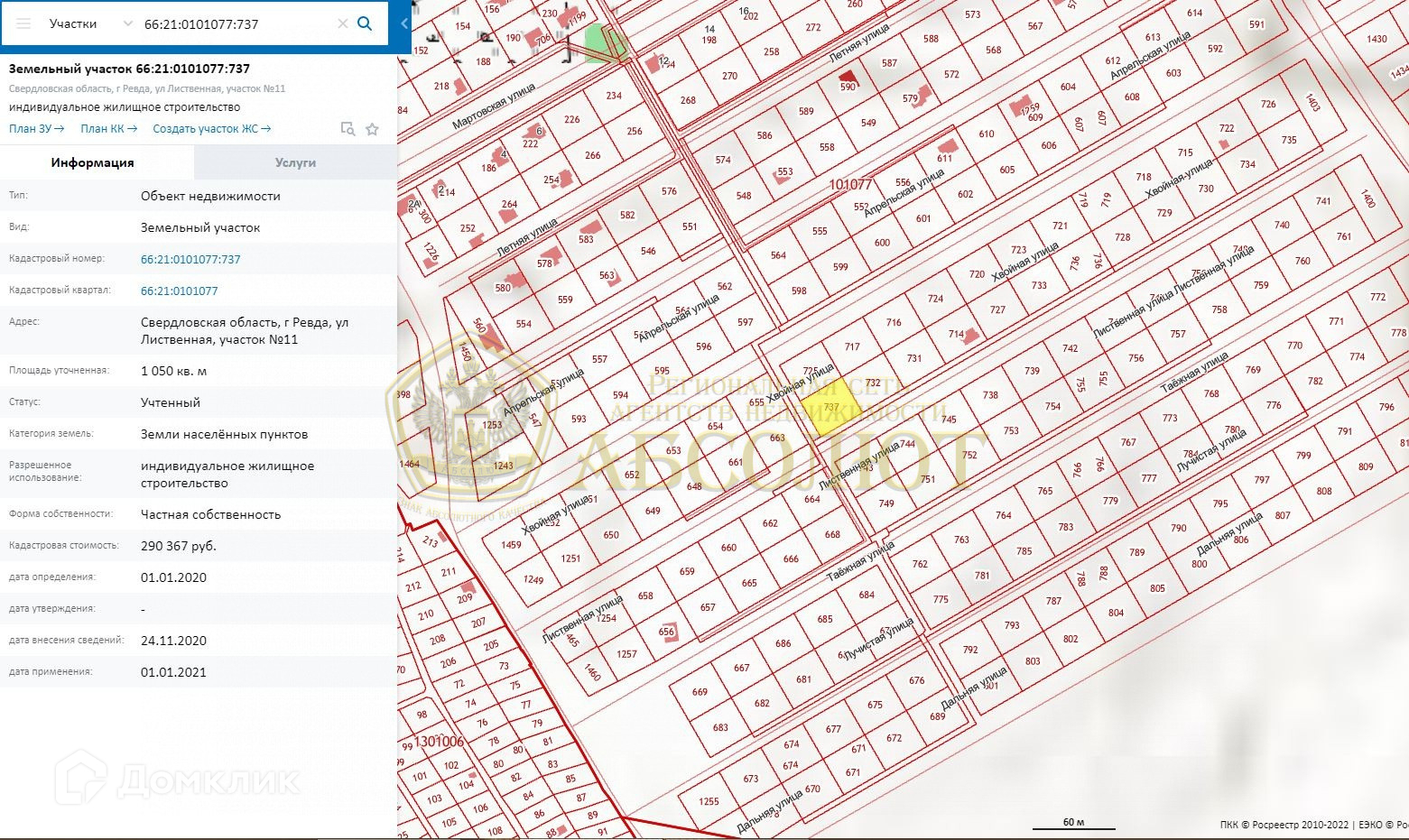
Task: Clear the search field with the X icon
Action: (x=343, y=24)
